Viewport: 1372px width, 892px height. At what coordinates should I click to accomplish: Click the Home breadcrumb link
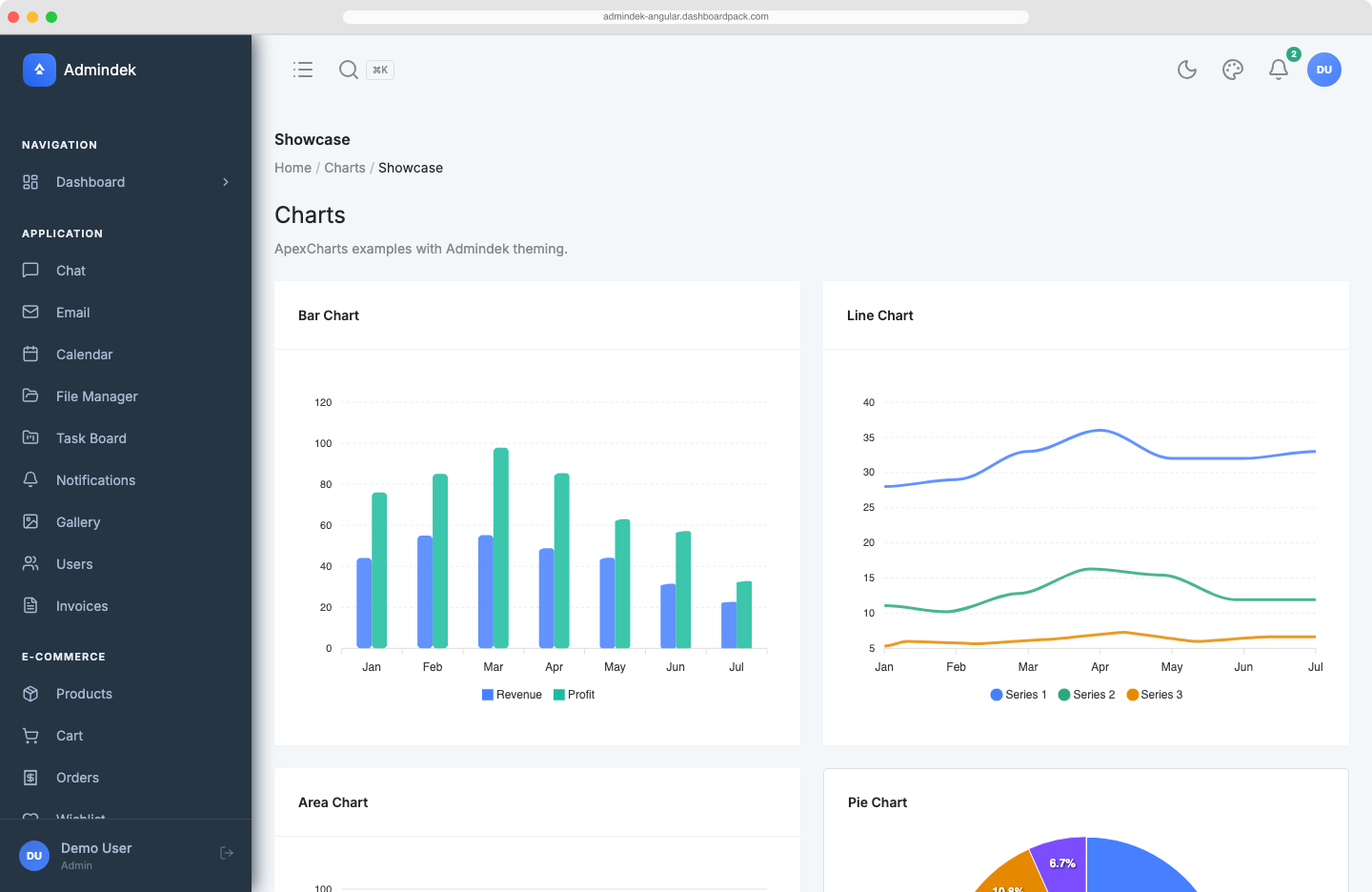click(x=293, y=168)
